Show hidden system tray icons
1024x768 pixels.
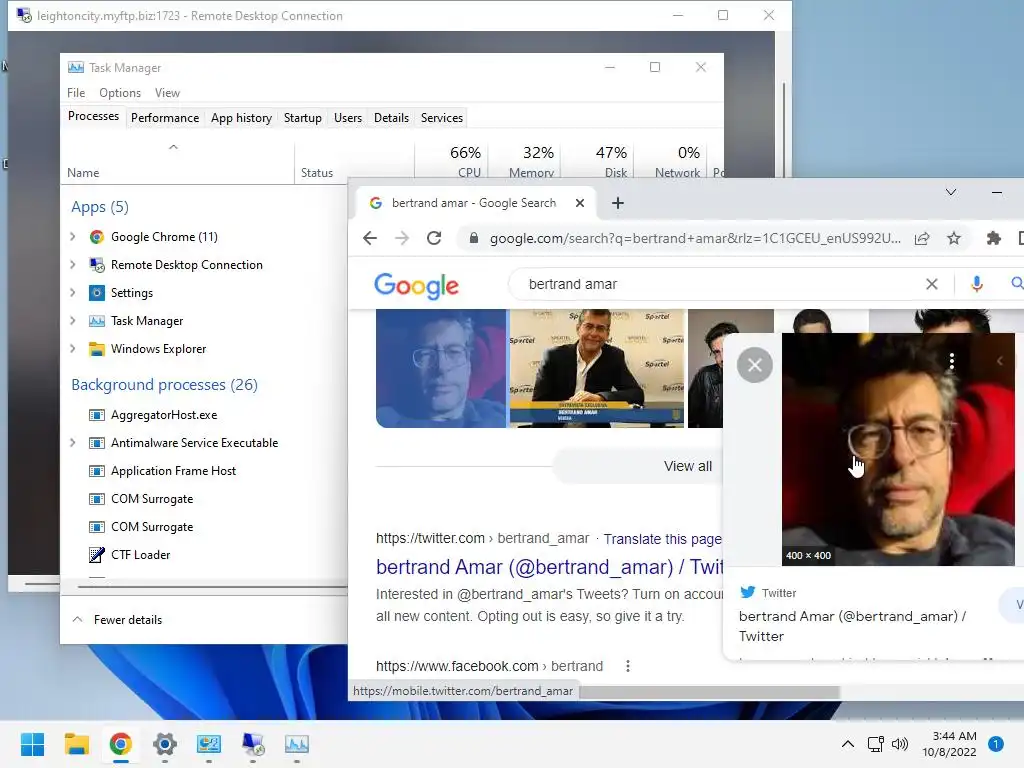pyautogui.click(x=848, y=744)
